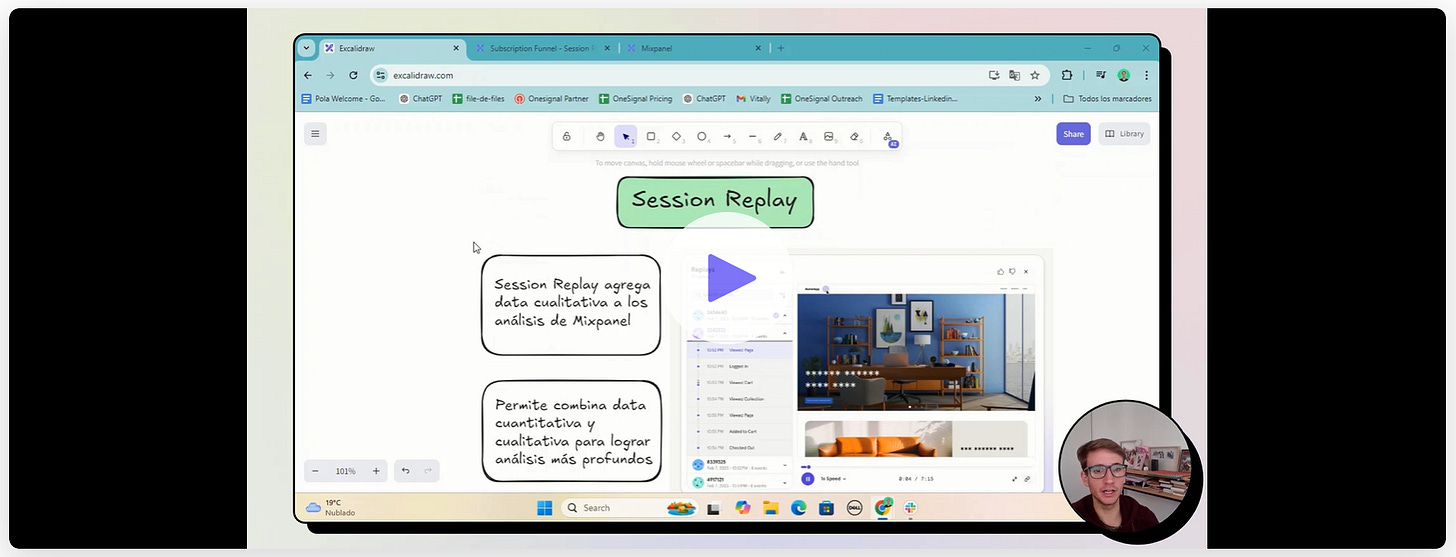Close the Mixpanel tab
This screenshot has height=557, width=1456.
(x=757, y=48)
